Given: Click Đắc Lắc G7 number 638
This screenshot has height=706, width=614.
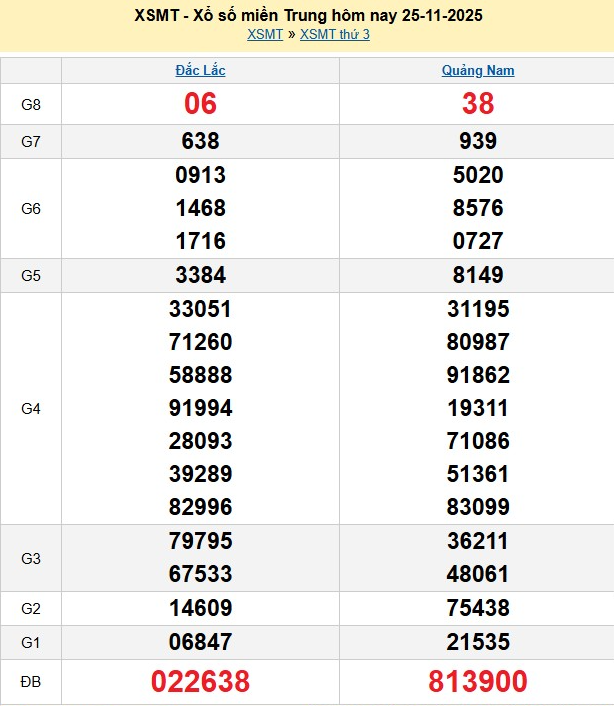Looking at the screenshot, I should point(200,141).
